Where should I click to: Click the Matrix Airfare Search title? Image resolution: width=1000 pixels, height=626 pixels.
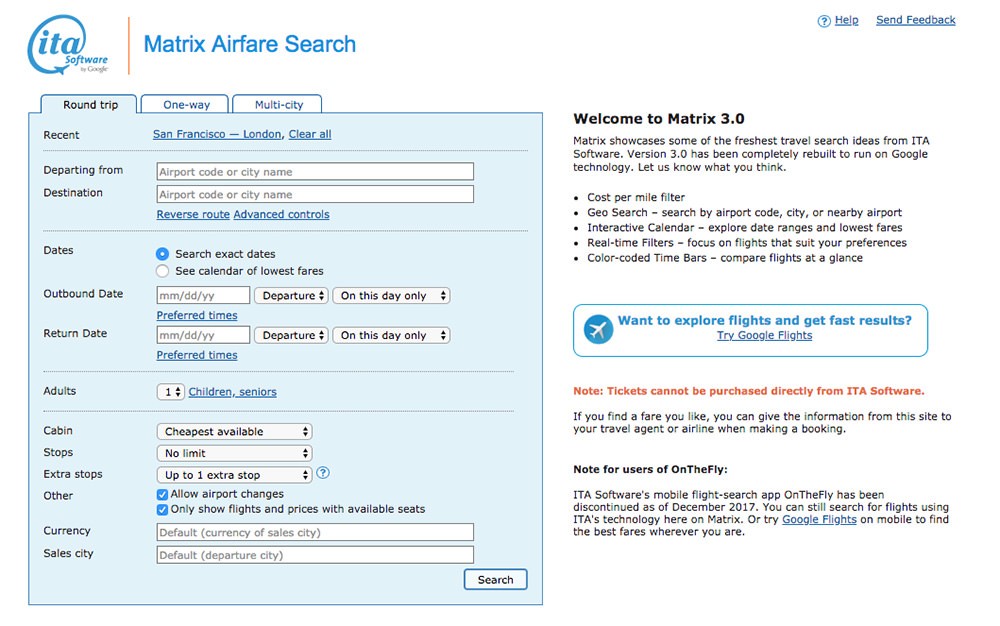249,44
